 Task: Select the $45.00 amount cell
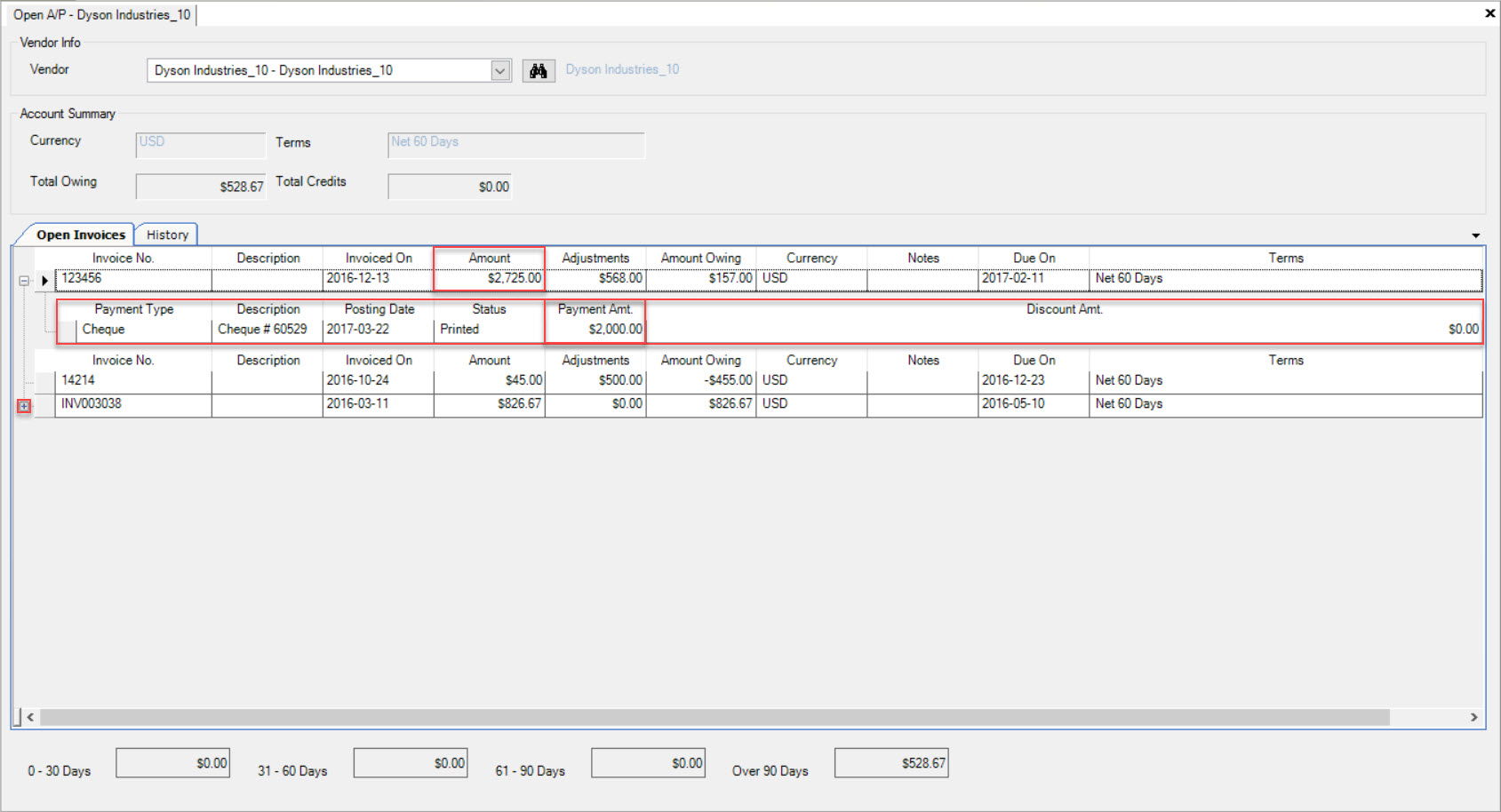tap(490, 380)
